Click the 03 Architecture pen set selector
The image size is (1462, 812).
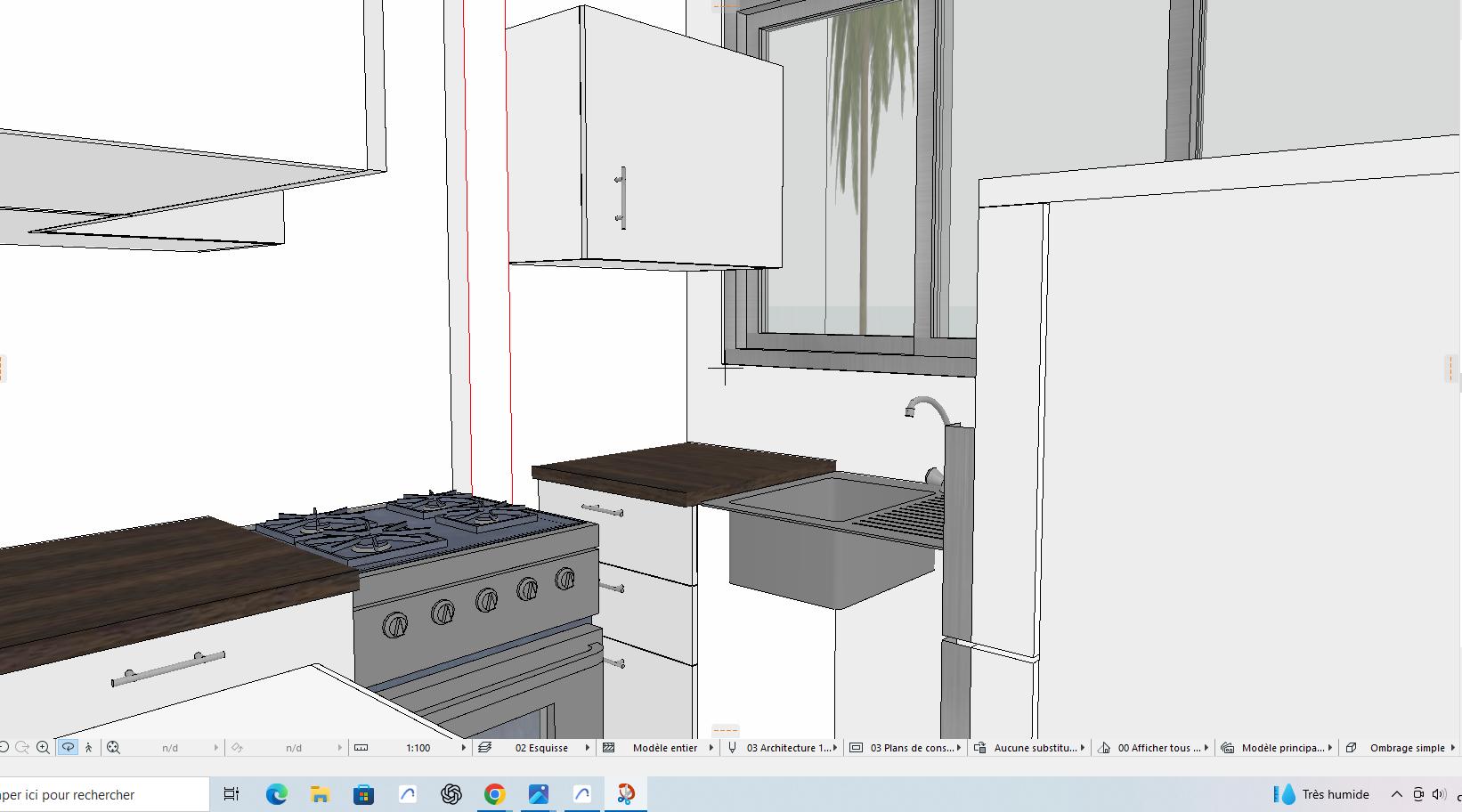click(x=788, y=748)
